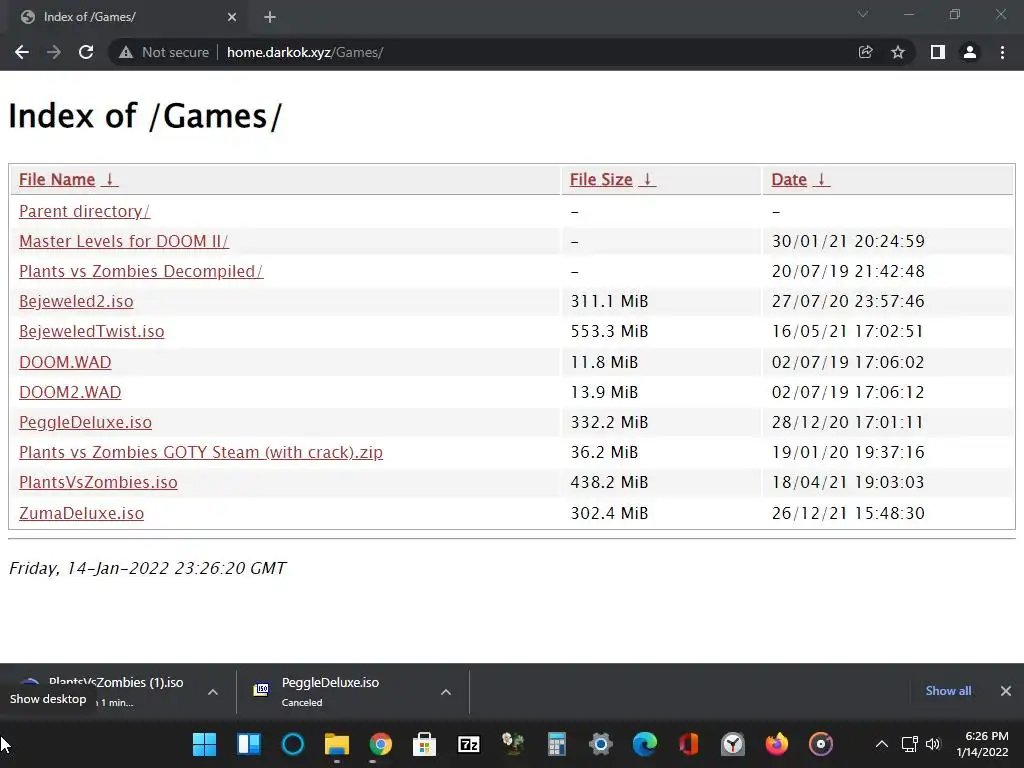
Task: Reload the current page
Action: [86, 52]
